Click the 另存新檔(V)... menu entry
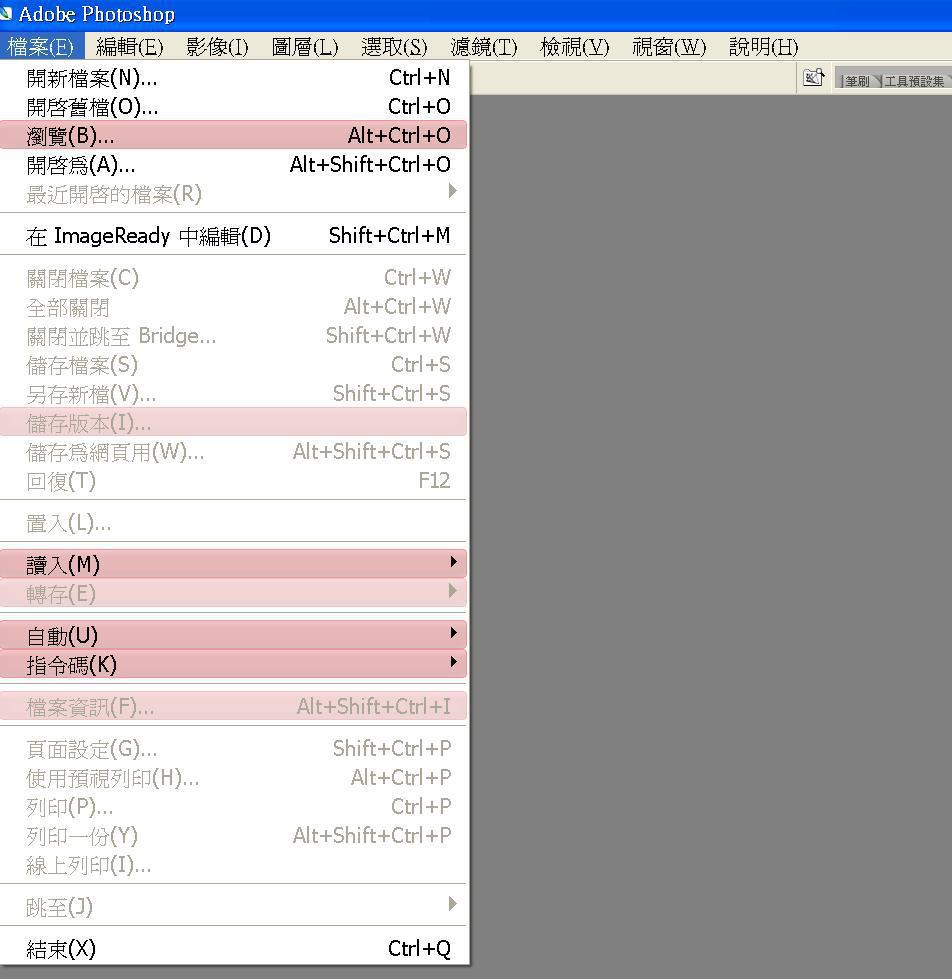 [x=233, y=393]
